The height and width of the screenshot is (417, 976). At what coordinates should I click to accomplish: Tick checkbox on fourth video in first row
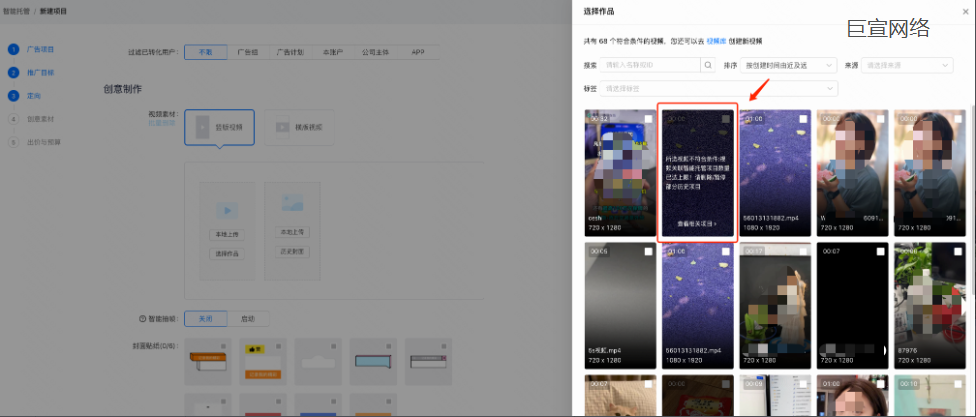(881, 119)
